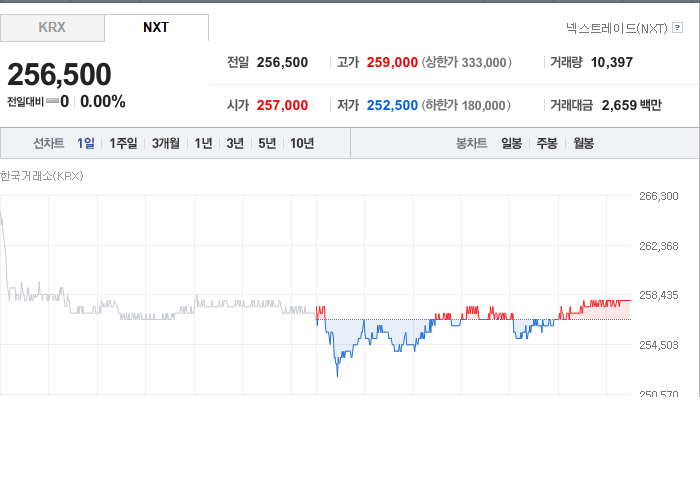The image size is (700, 490).
Task: Click the 넥스트레이드(NXT) label
Action: tap(616, 28)
